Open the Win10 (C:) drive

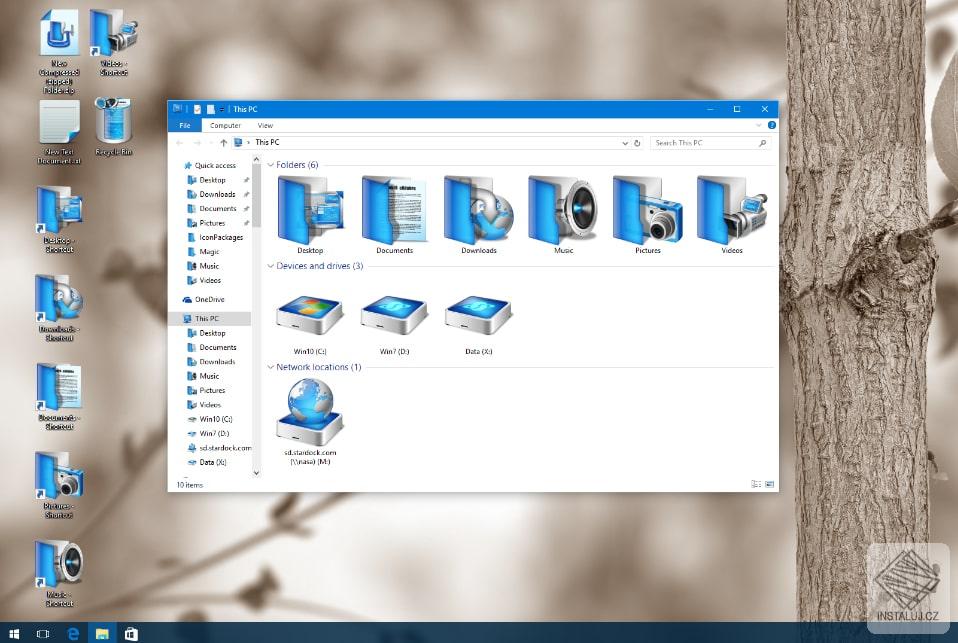(309, 315)
